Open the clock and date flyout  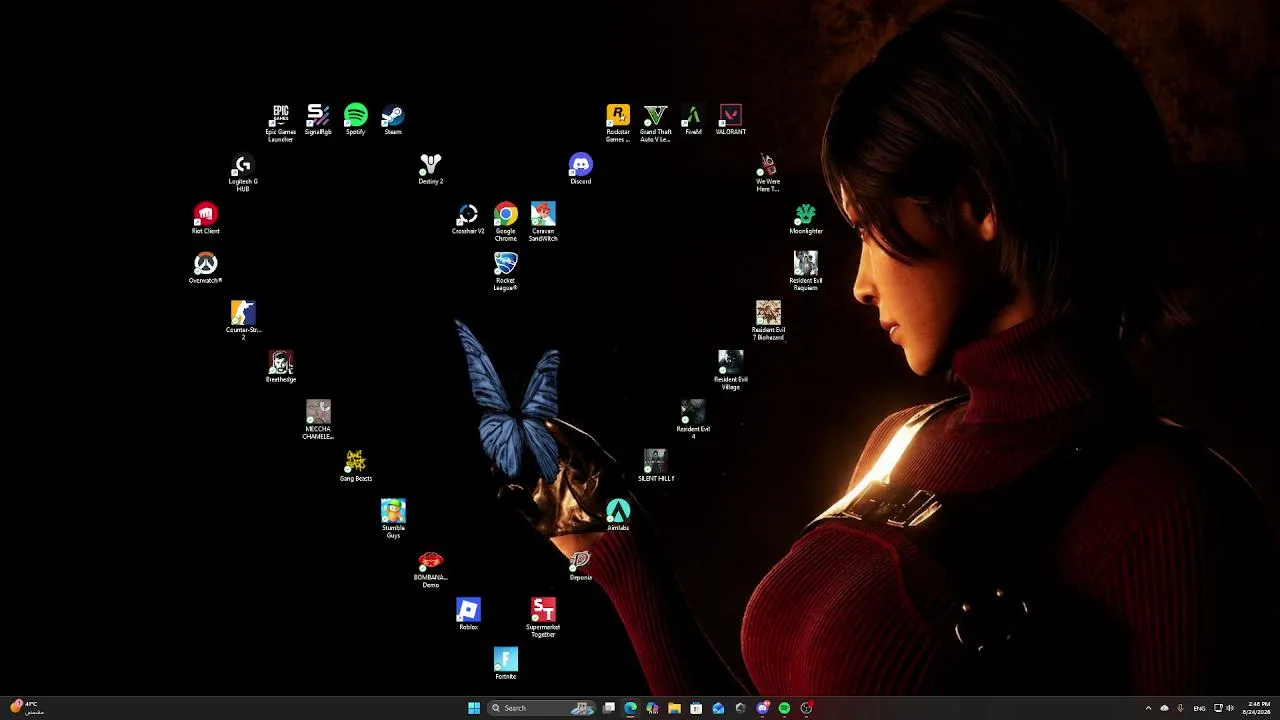(1257, 708)
